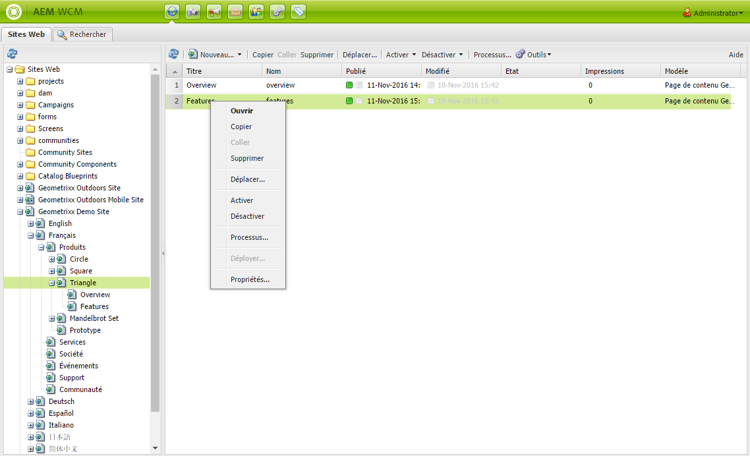Viewport: 750px width, 456px height.
Task: Collapse the Produits node
Action: tap(41, 247)
